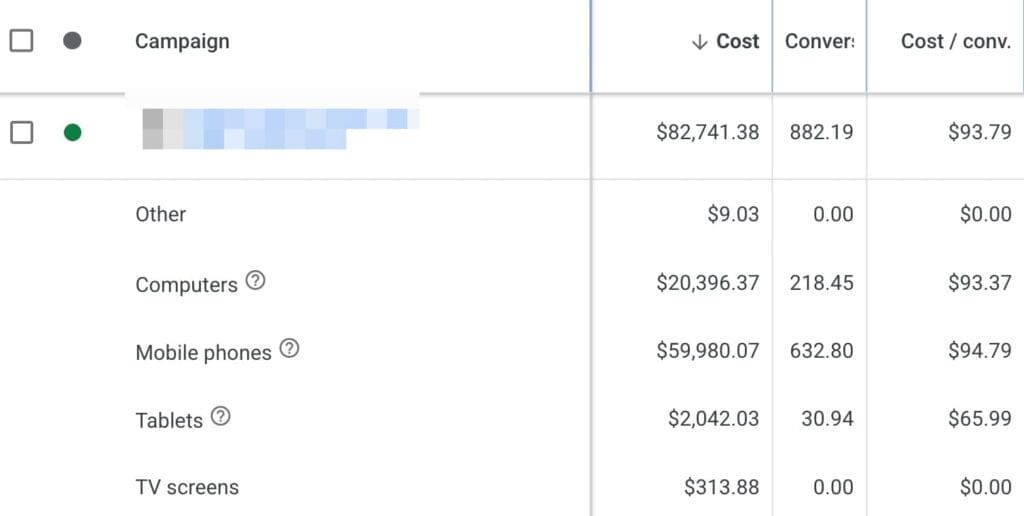
Task: Open the Mobile phones help question icon
Action: [289, 348]
